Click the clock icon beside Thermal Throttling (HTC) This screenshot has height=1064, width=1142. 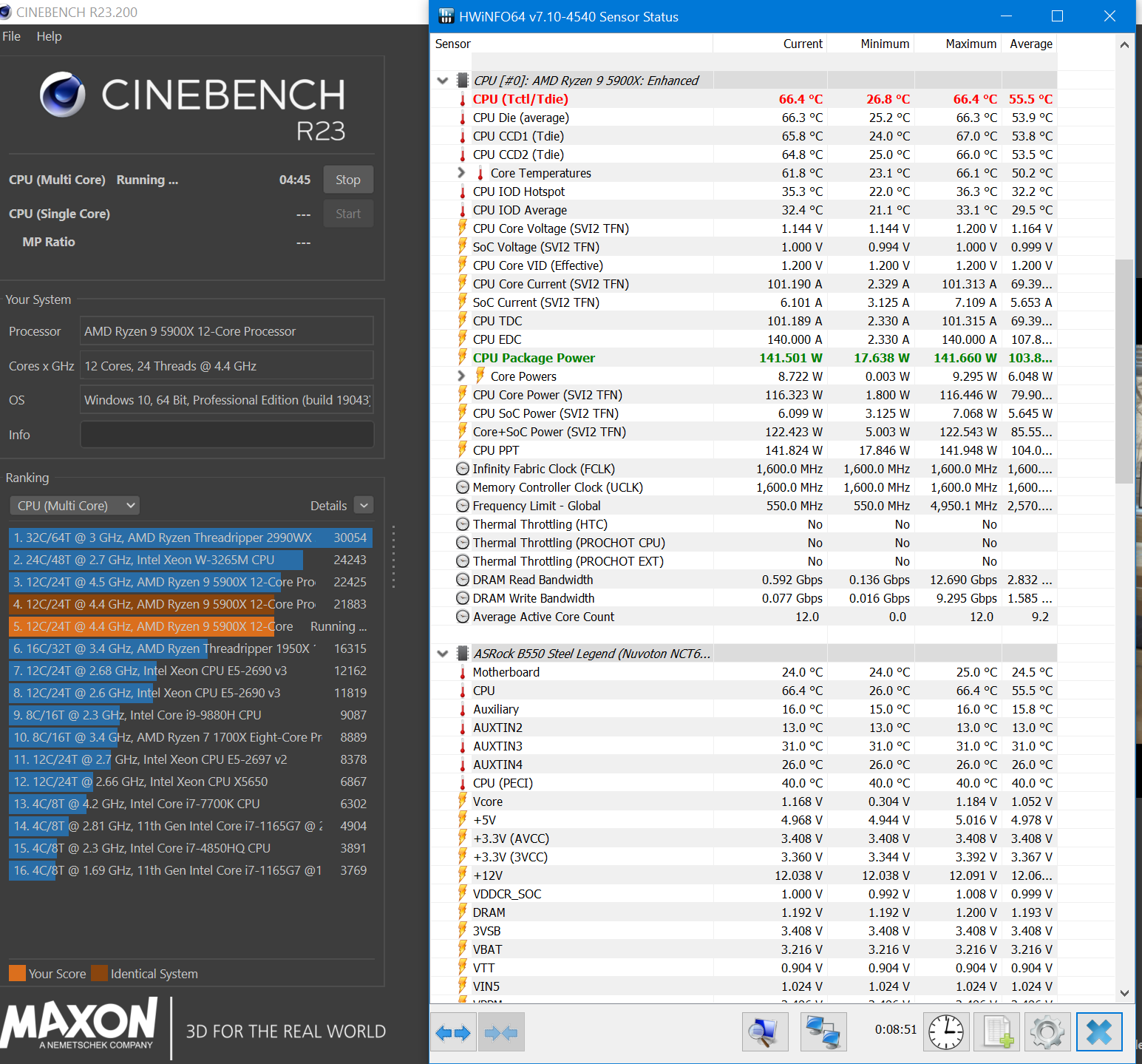463,524
